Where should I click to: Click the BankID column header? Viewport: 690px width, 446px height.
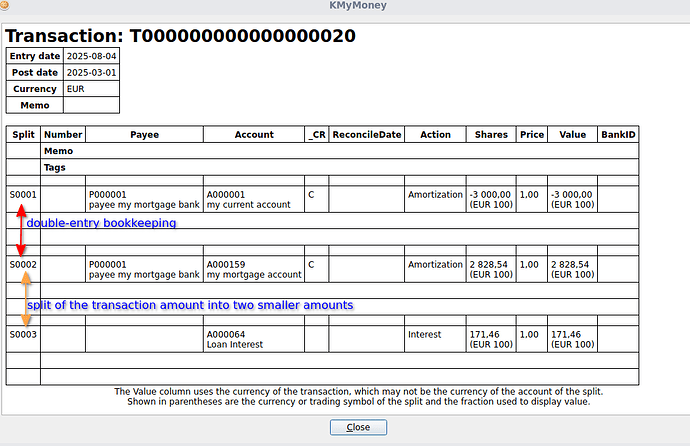click(617, 134)
